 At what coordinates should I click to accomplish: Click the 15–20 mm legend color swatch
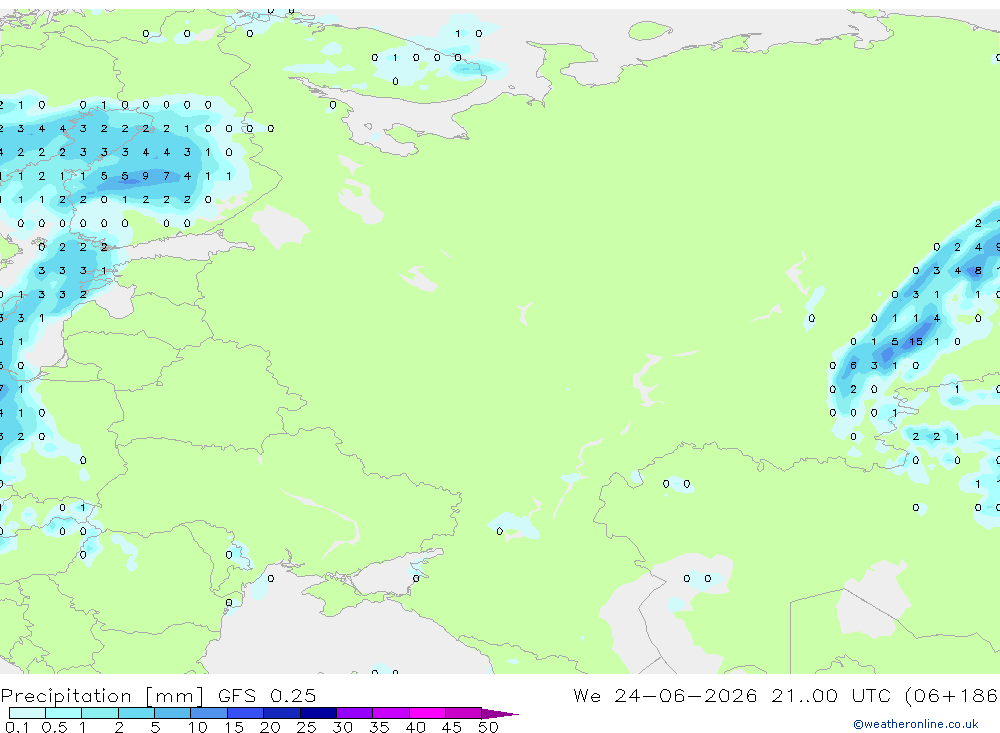245,713
